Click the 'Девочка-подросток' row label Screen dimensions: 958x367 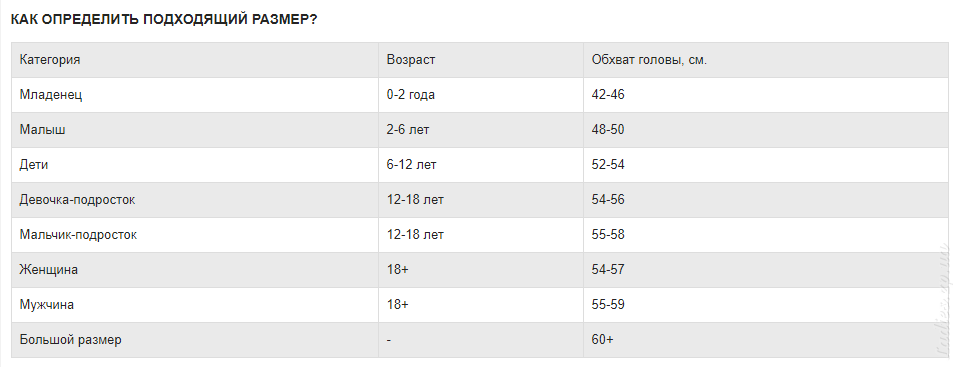click(78, 200)
